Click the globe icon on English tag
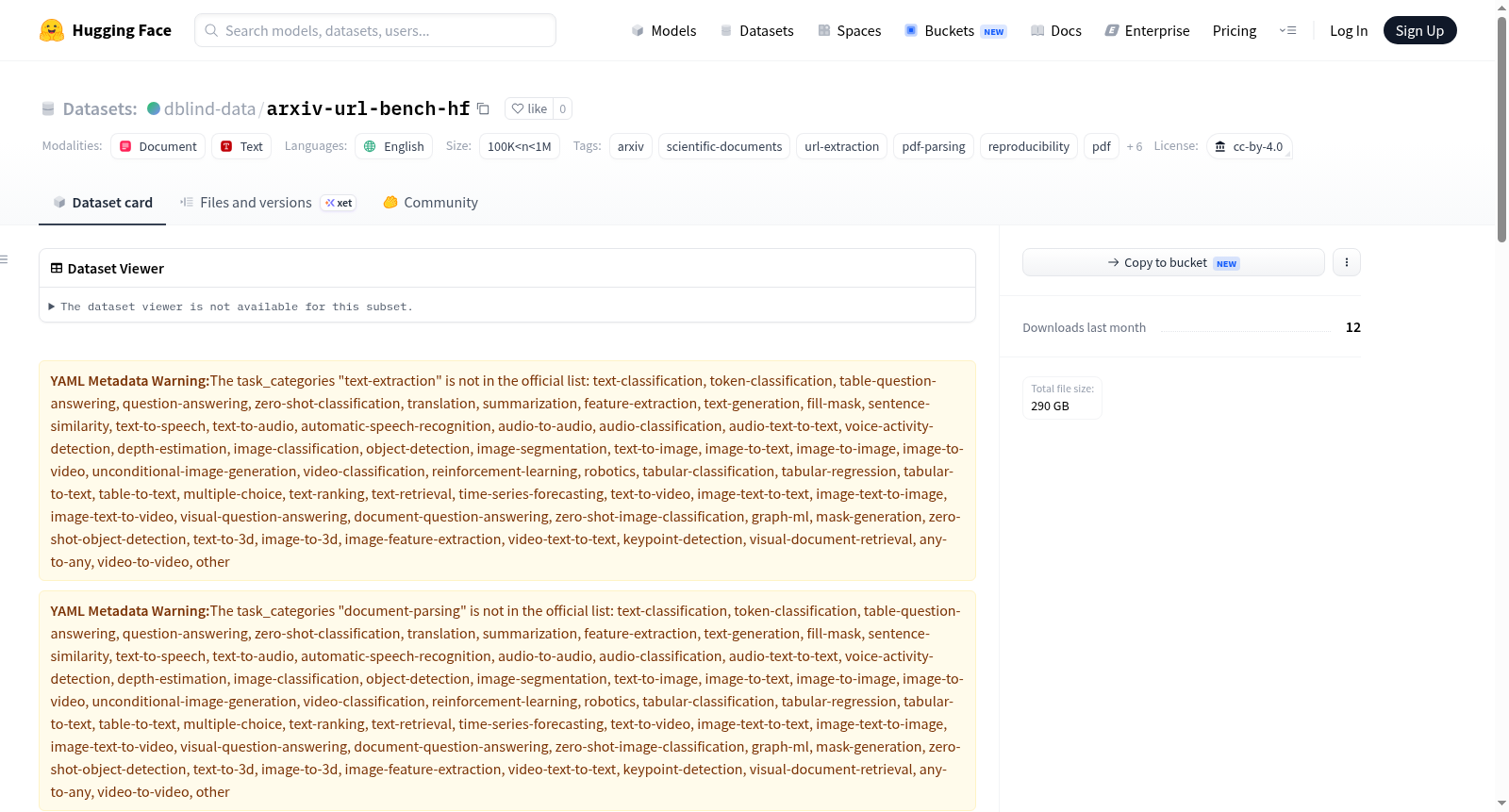Viewport: 1509px width, 812px height. pos(370,146)
